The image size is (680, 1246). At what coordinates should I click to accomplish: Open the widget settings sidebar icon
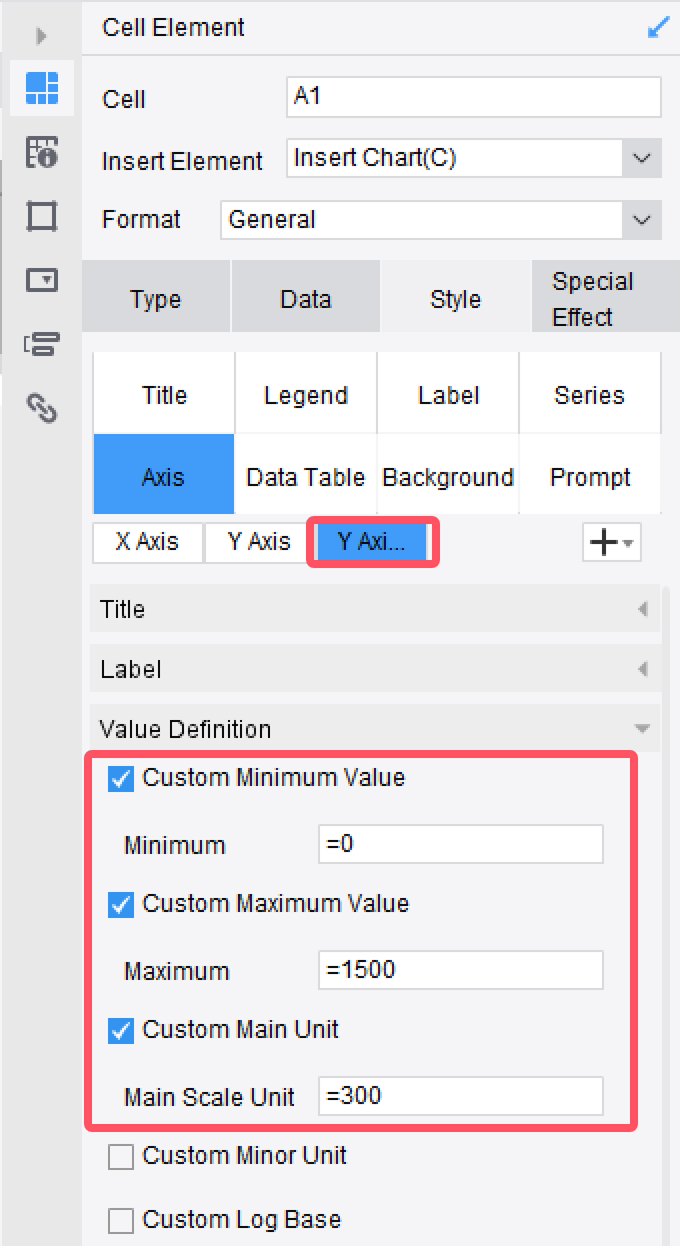pos(42,280)
